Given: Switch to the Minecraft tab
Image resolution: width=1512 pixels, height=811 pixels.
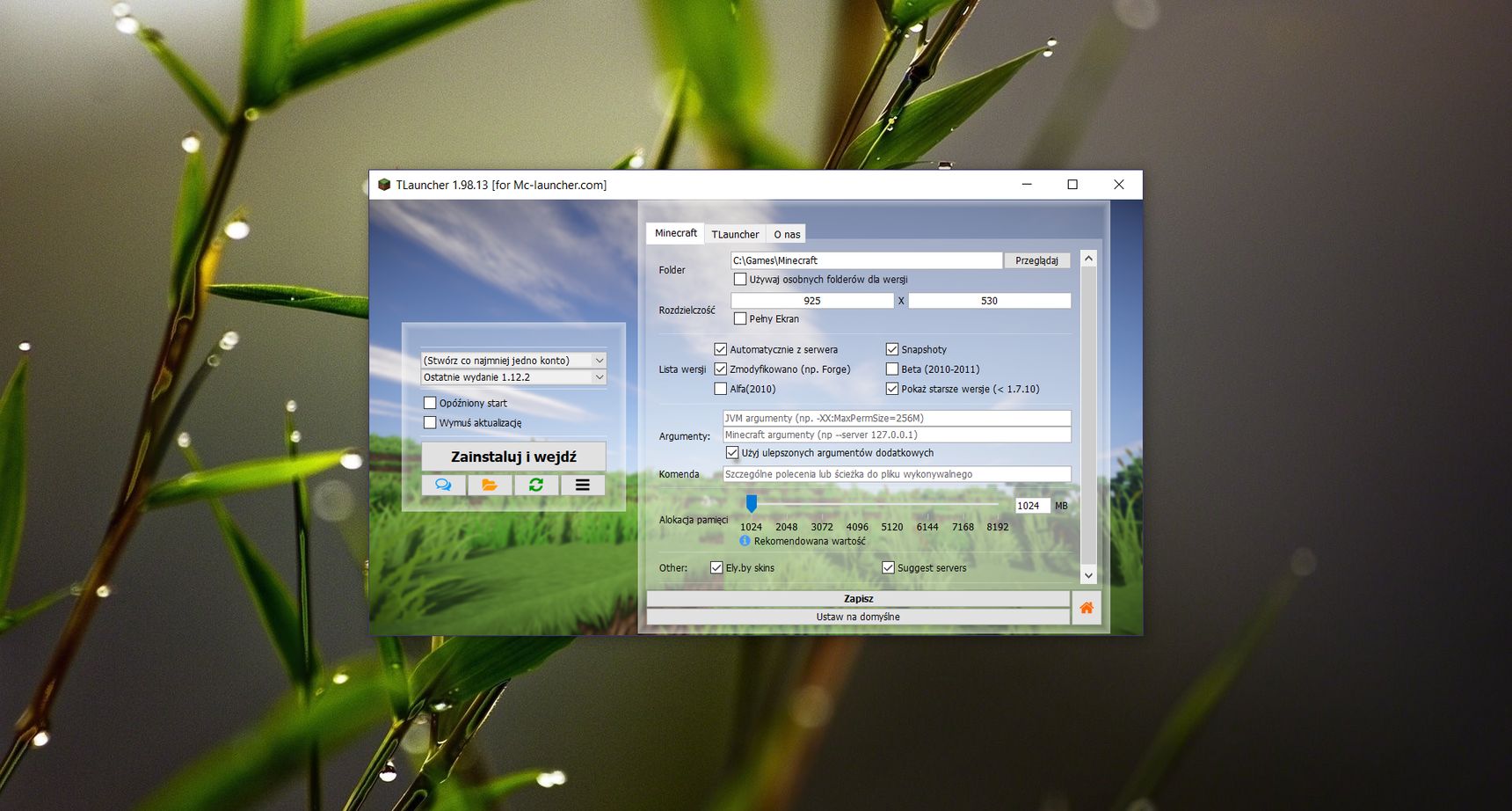Looking at the screenshot, I should (676, 233).
